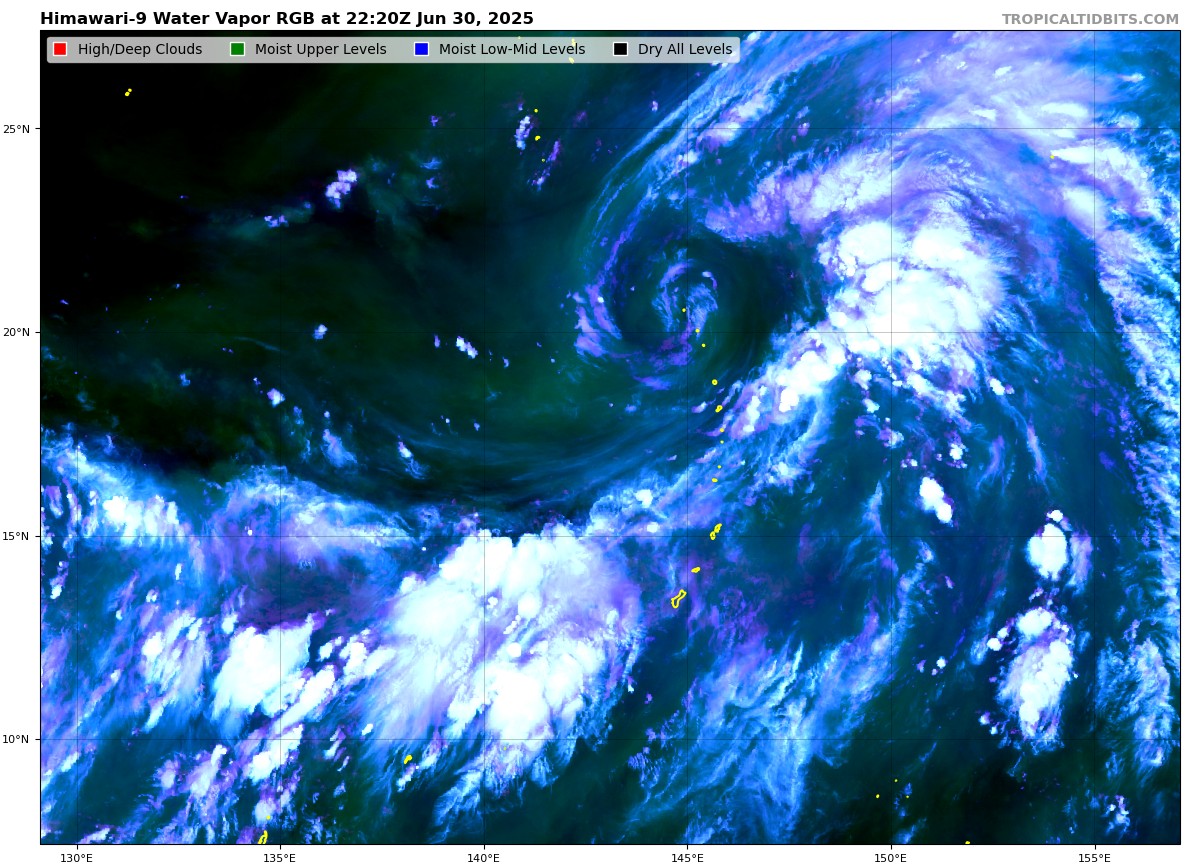
Task: Click the 130°E longitude label
Action: 76,857
